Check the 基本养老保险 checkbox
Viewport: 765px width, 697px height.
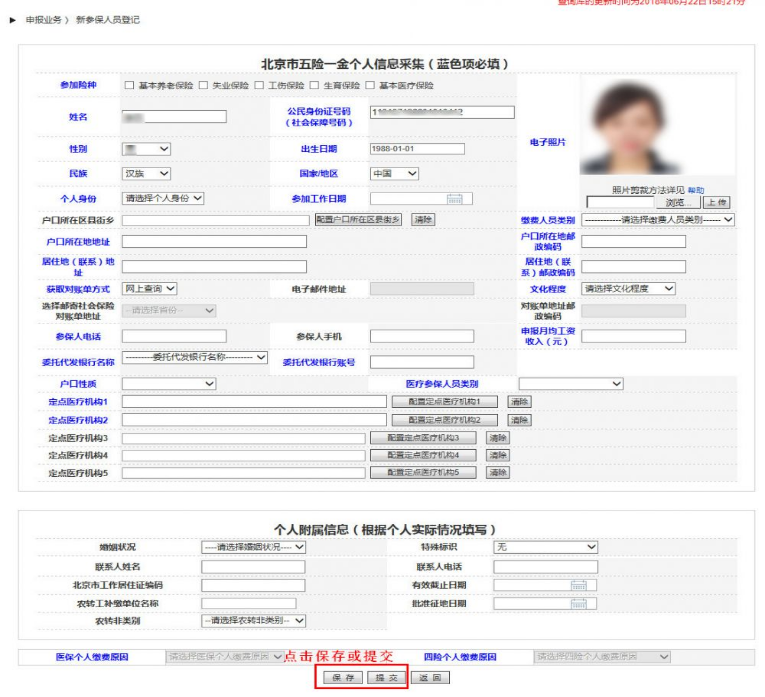[128, 86]
